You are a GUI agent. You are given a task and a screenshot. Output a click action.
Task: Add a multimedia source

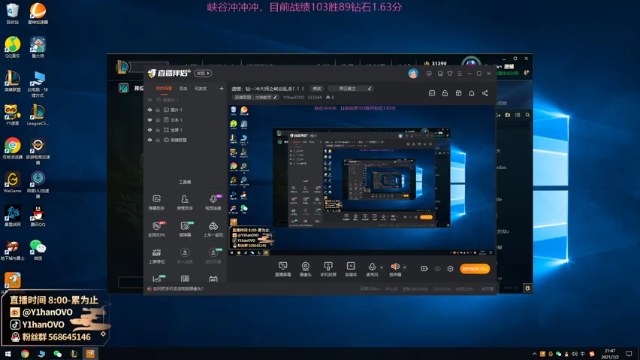351,269
